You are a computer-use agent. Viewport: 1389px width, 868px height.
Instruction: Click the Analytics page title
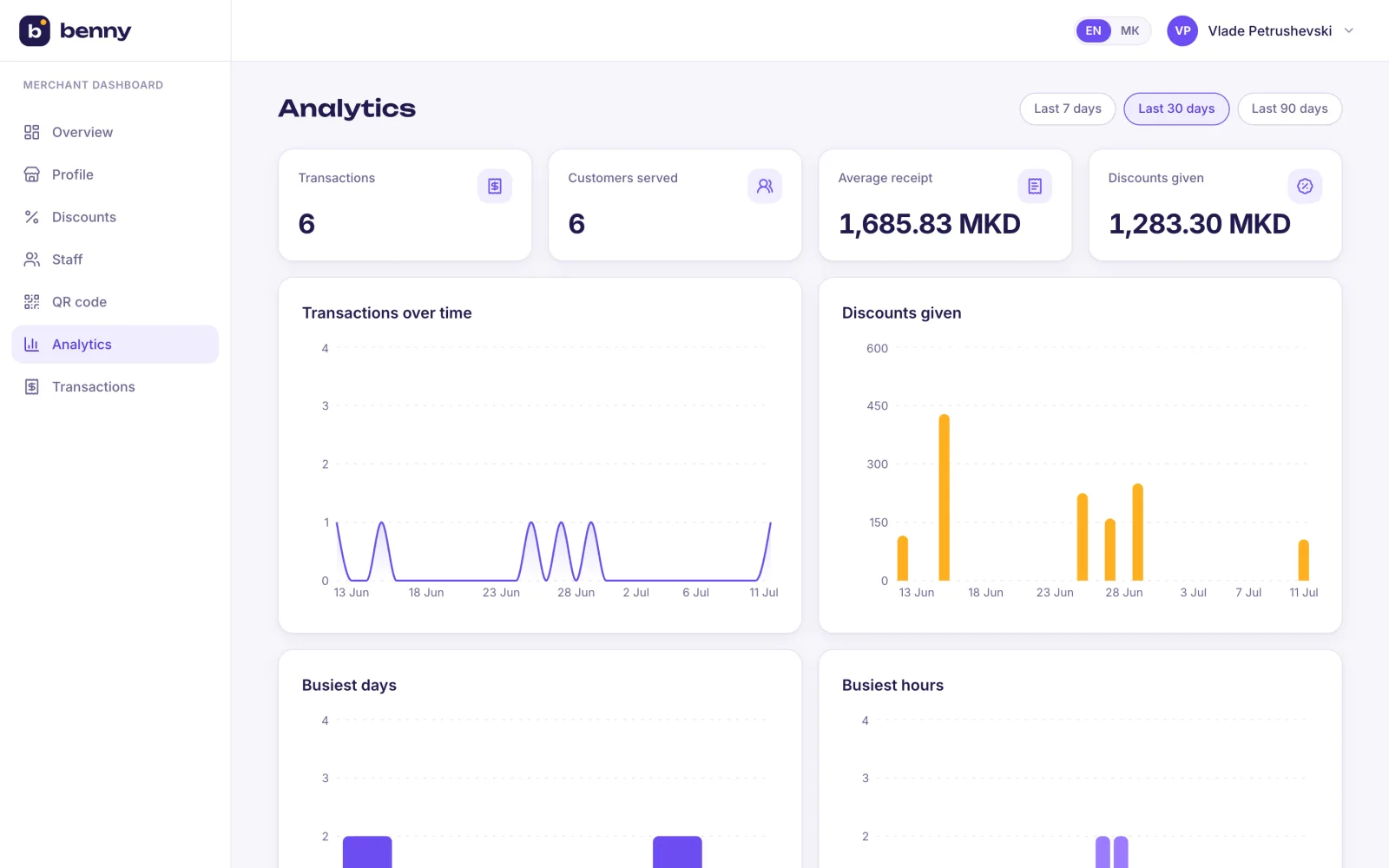pos(347,108)
